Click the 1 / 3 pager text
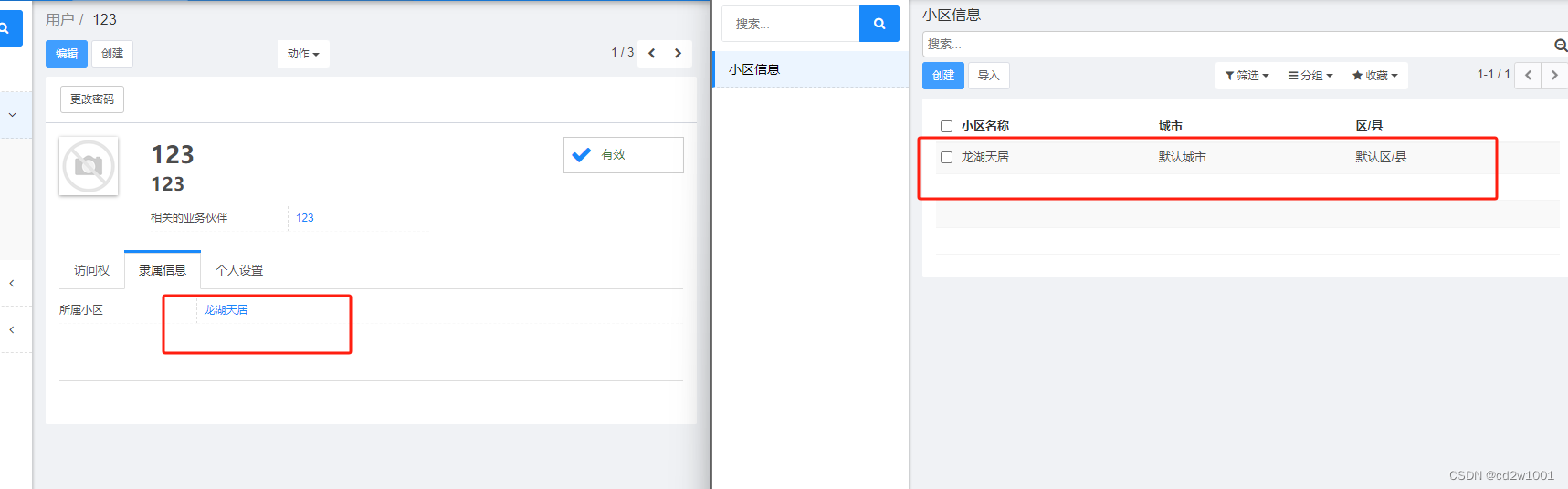This screenshot has width=1568, height=489. click(x=622, y=53)
